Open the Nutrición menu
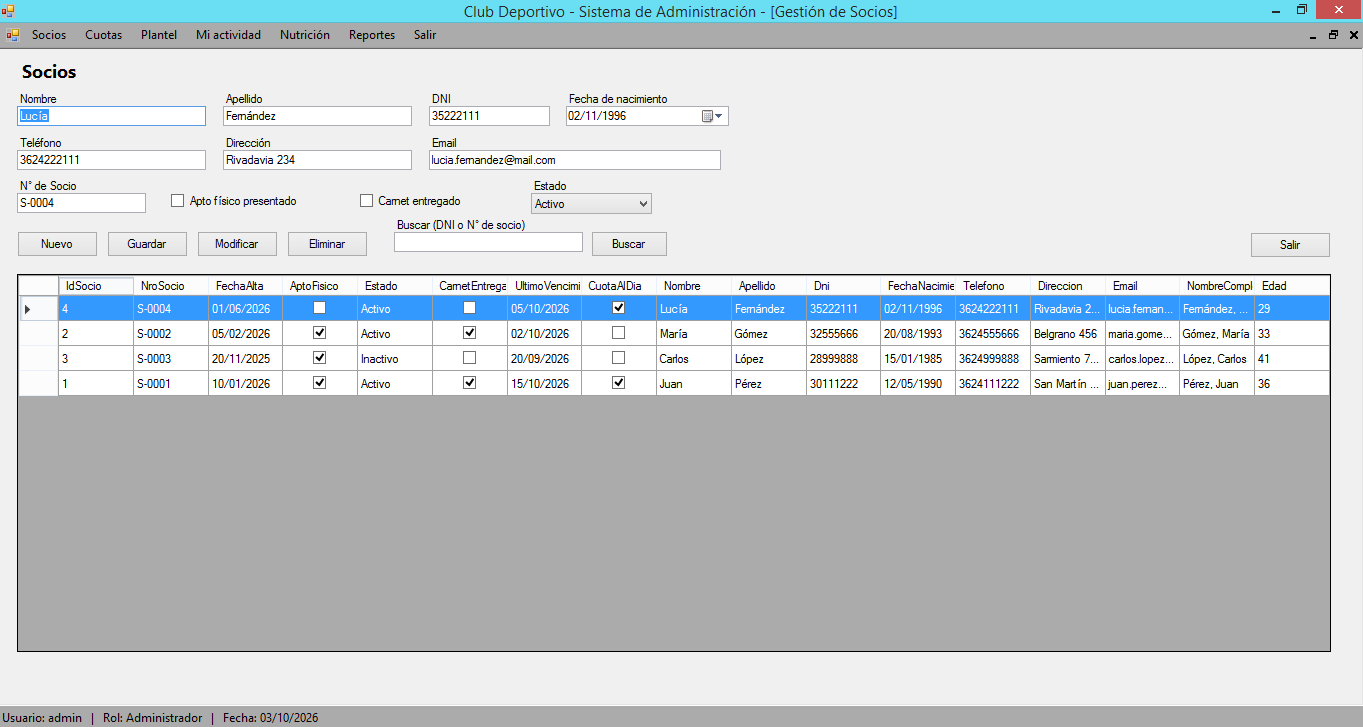This screenshot has width=1363, height=727. click(x=305, y=35)
